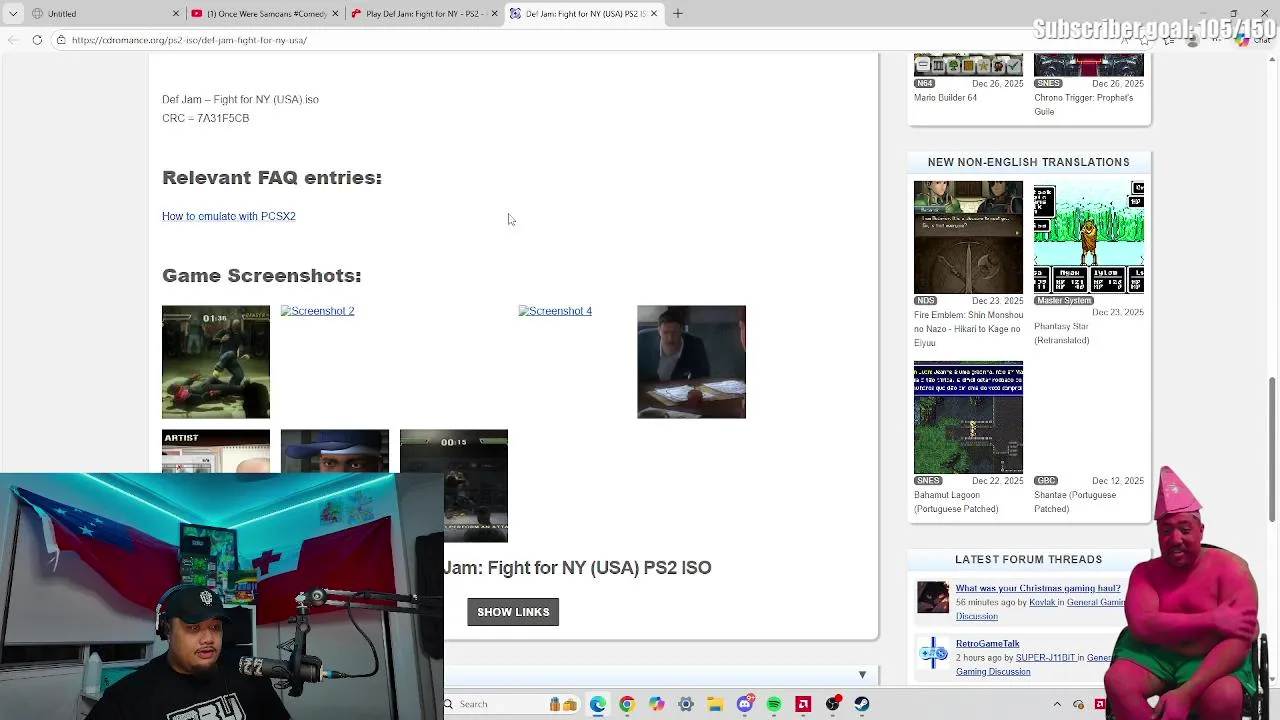Open Spotify from the taskbar
This screenshot has height=720, width=1280.
pyautogui.click(x=774, y=704)
